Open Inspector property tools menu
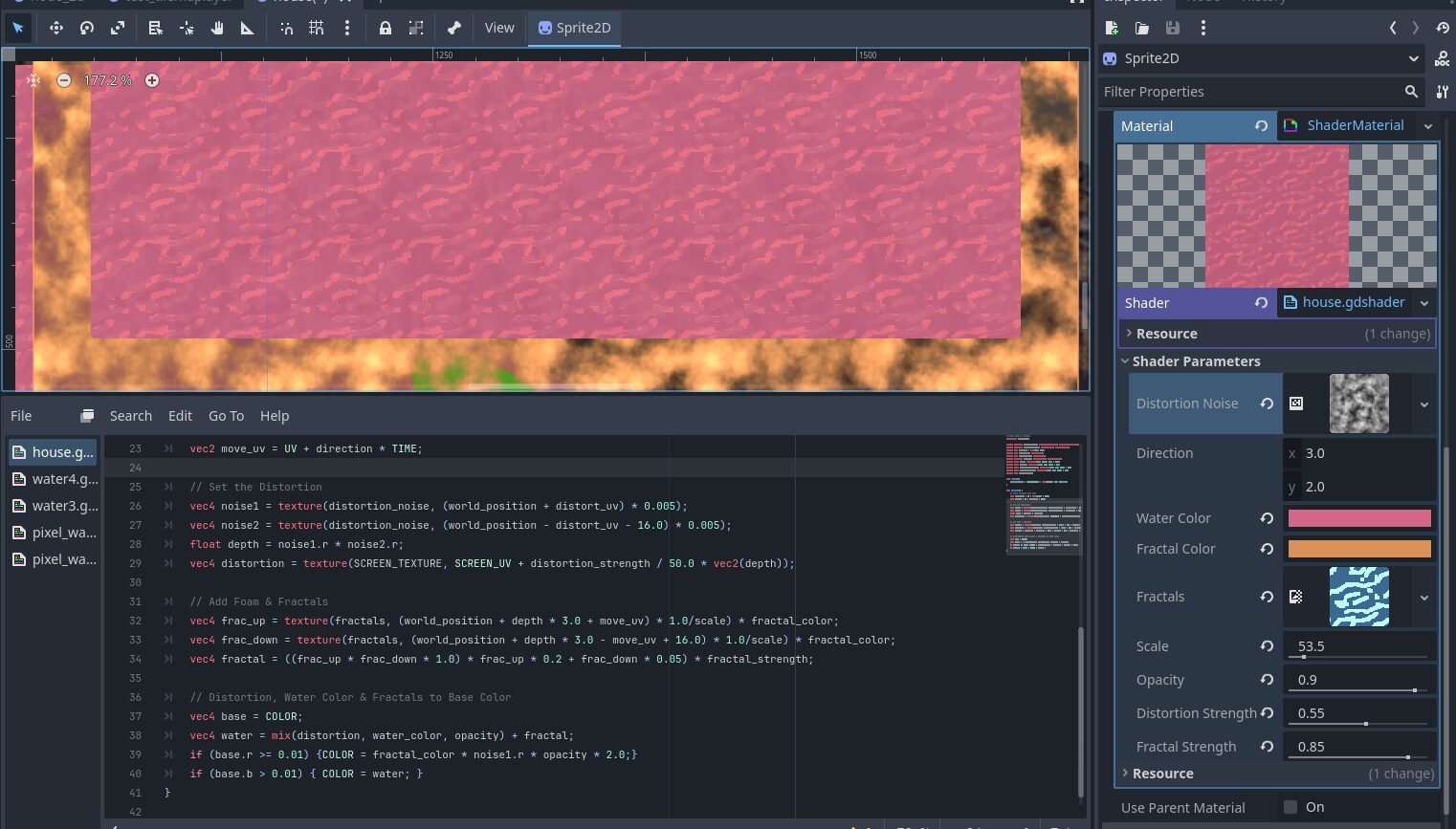This screenshot has height=829, width=1456. pos(1442,92)
